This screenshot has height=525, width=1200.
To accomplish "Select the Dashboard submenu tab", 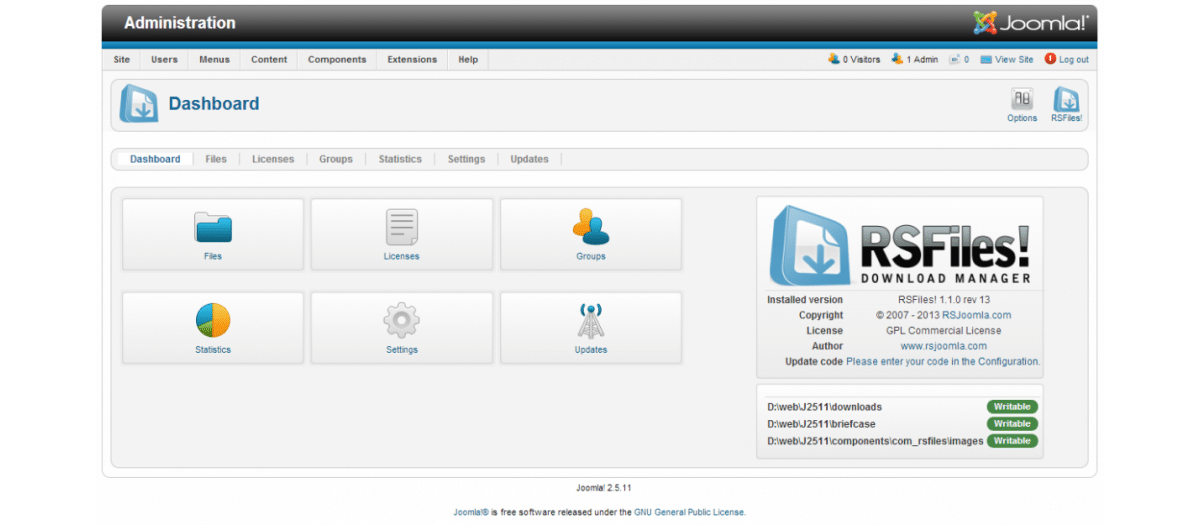I will [155, 159].
